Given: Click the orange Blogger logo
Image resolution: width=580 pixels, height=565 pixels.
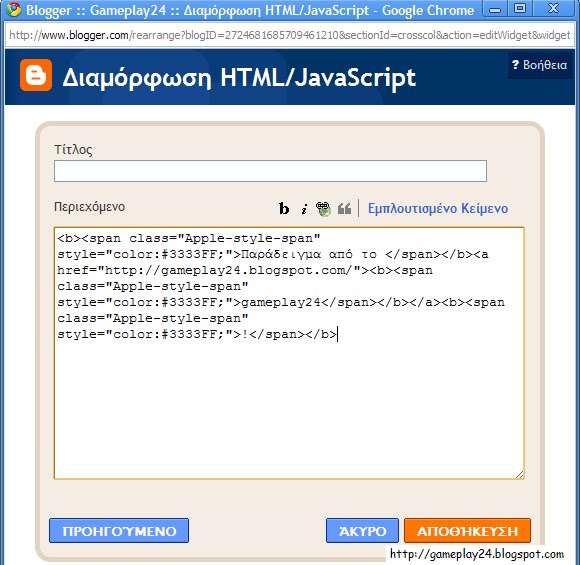Looking at the screenshot, I should (x=36, y=75).
